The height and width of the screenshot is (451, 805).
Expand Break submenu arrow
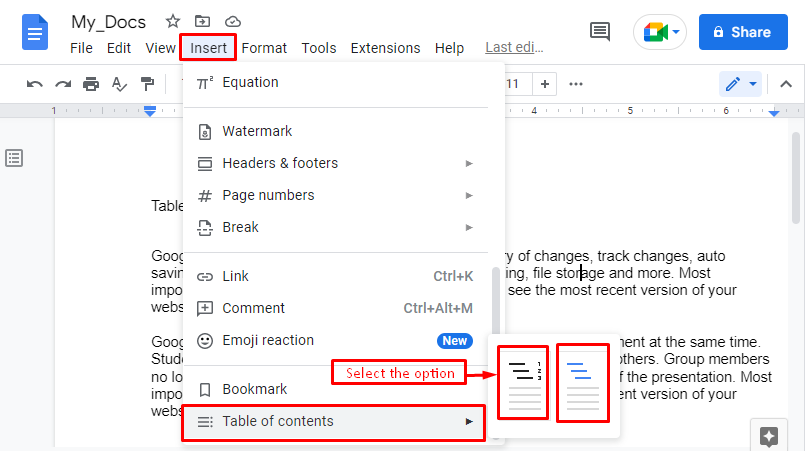coord(469,228)
